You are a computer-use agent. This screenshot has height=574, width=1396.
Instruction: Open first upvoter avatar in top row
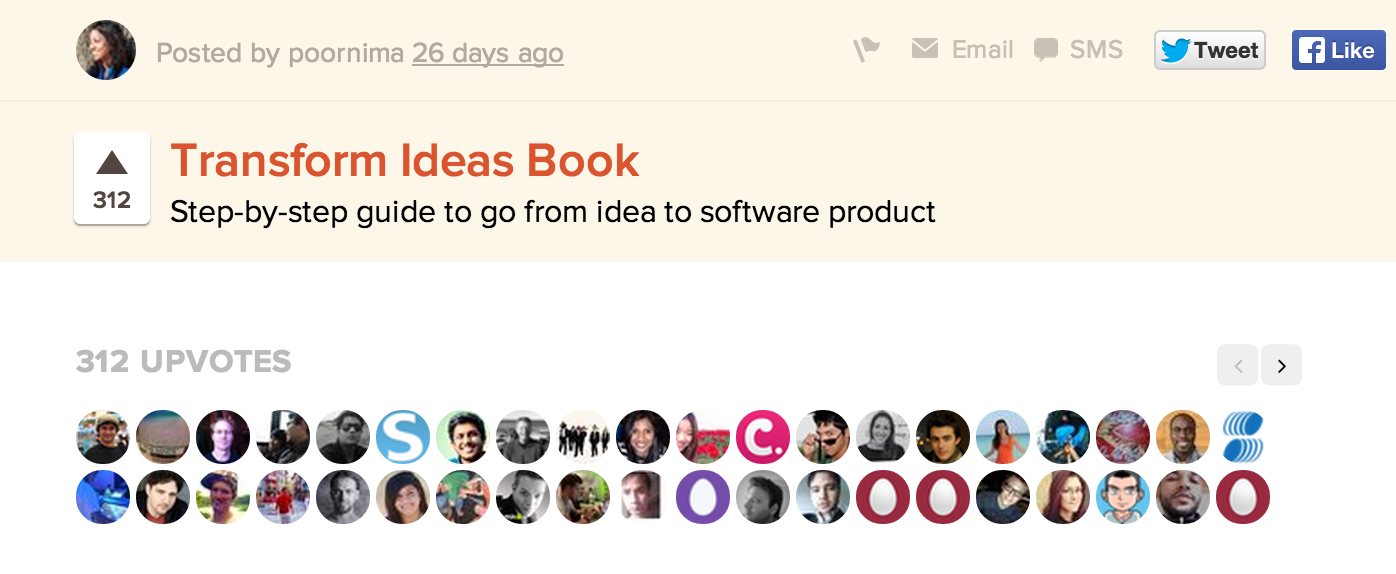103,437
